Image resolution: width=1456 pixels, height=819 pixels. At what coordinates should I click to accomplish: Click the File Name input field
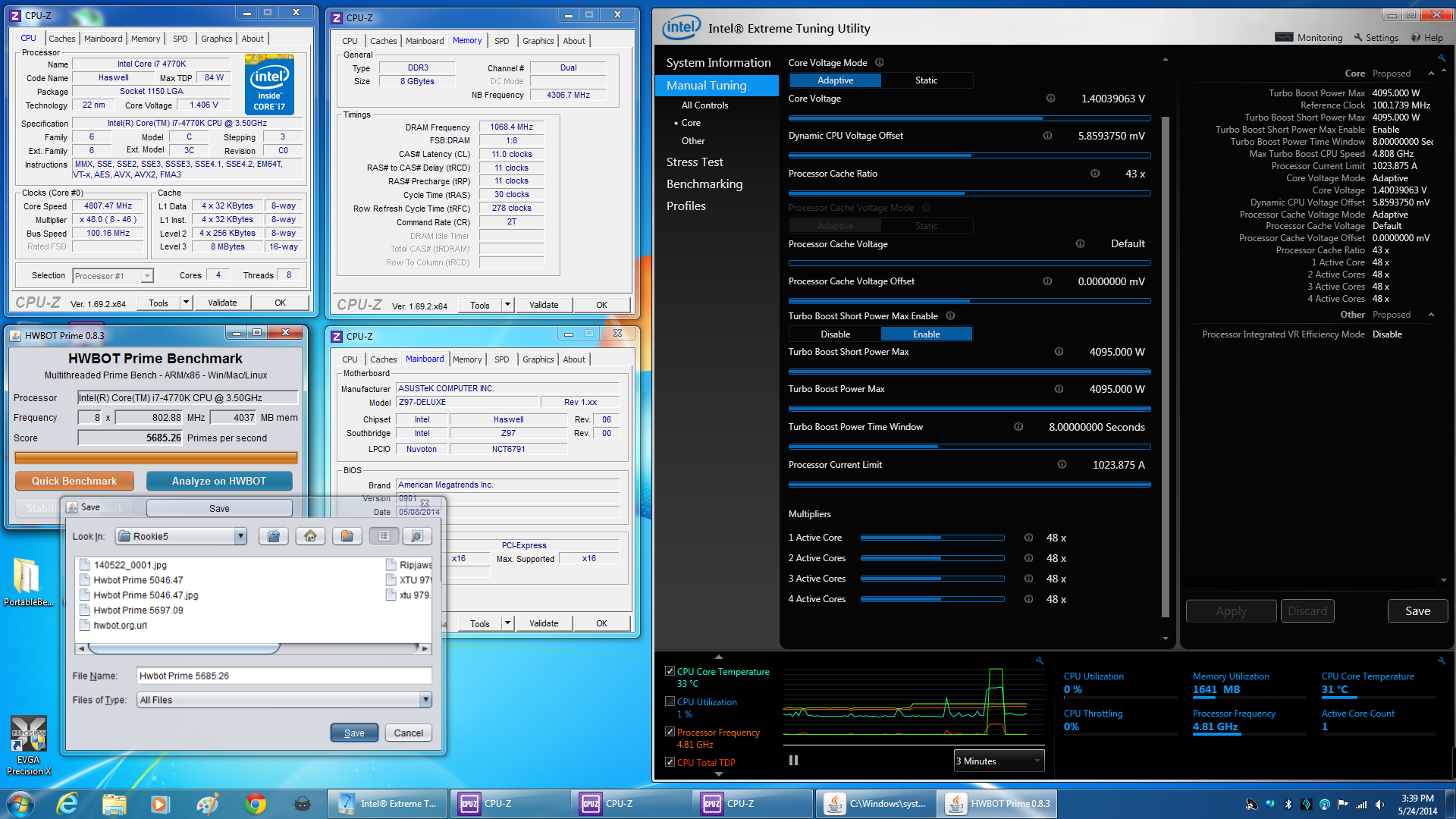(284, 676)
